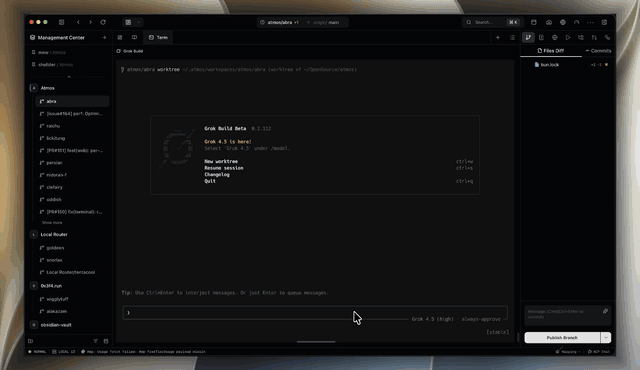640x370 pixels.
Task: Select the alakazam worktree
Action: pyautogui.click(x=72, y=311)
